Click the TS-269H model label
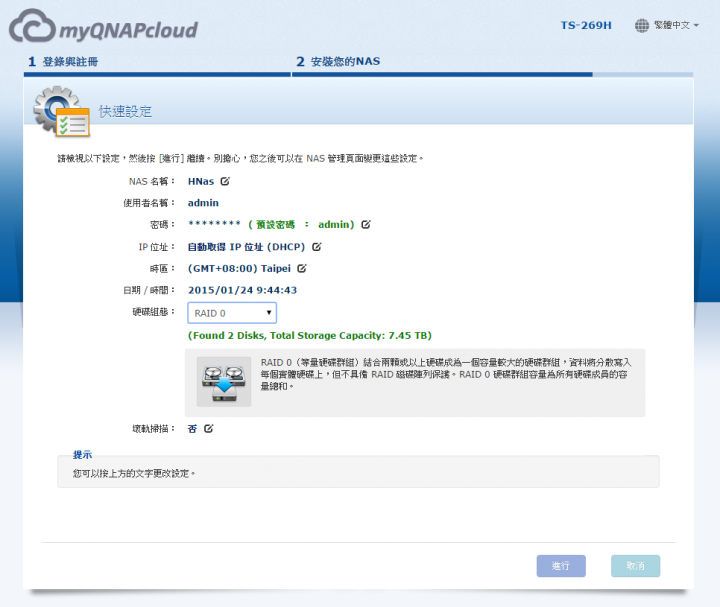The width and height of the screenshot is (720, 607). point(586,25)
